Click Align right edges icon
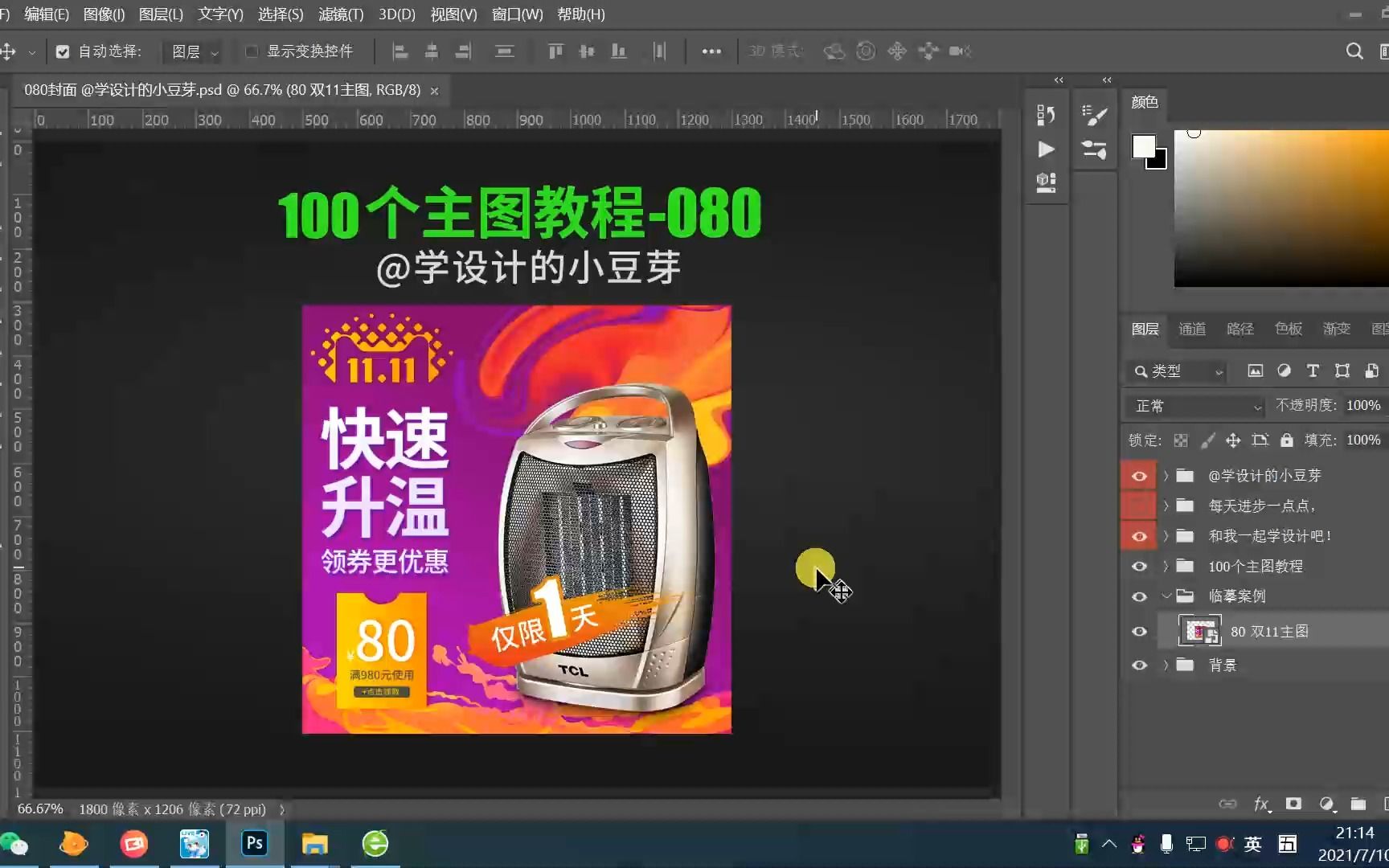 click(463, 51)
